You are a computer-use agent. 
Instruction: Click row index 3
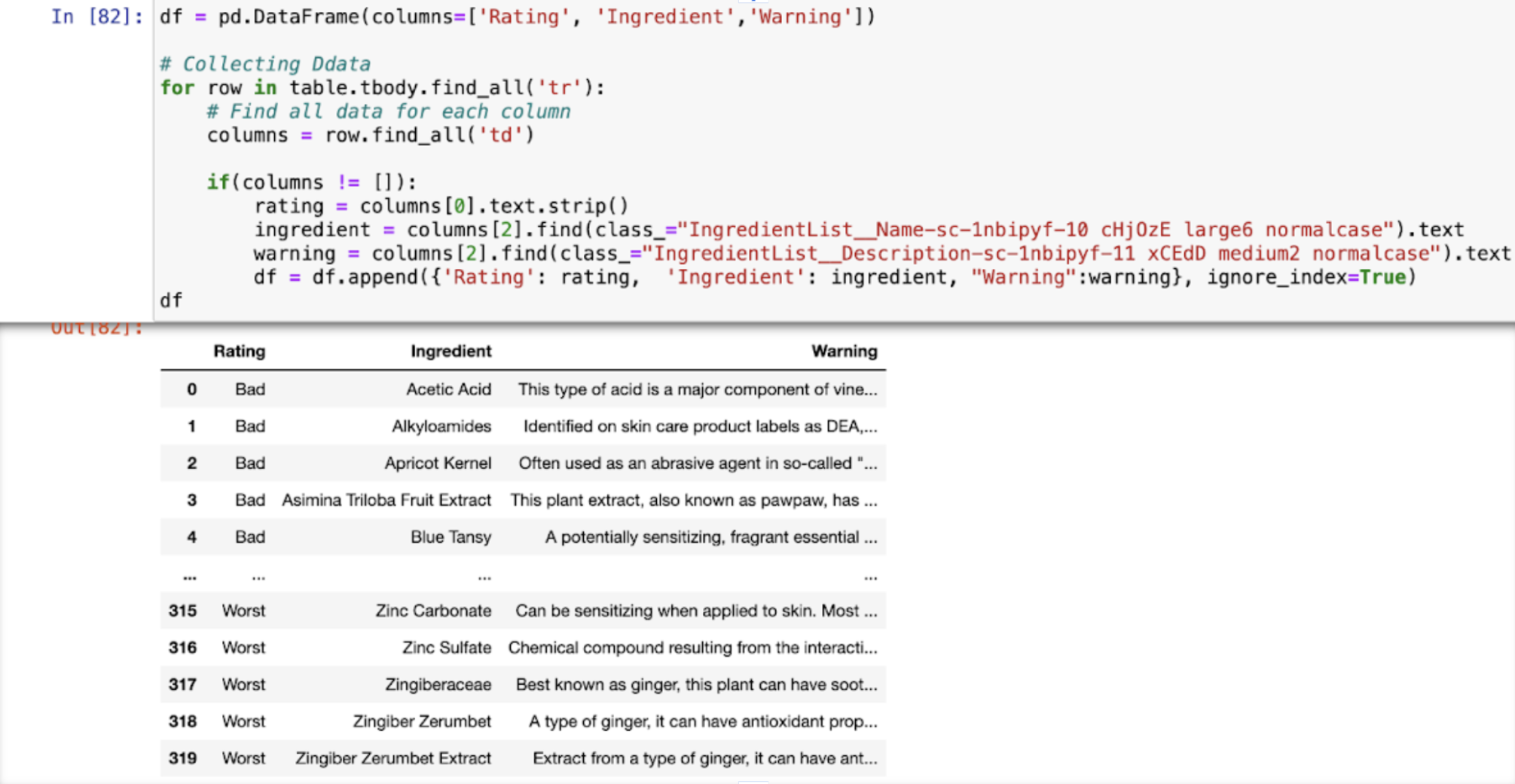[191, 500]
